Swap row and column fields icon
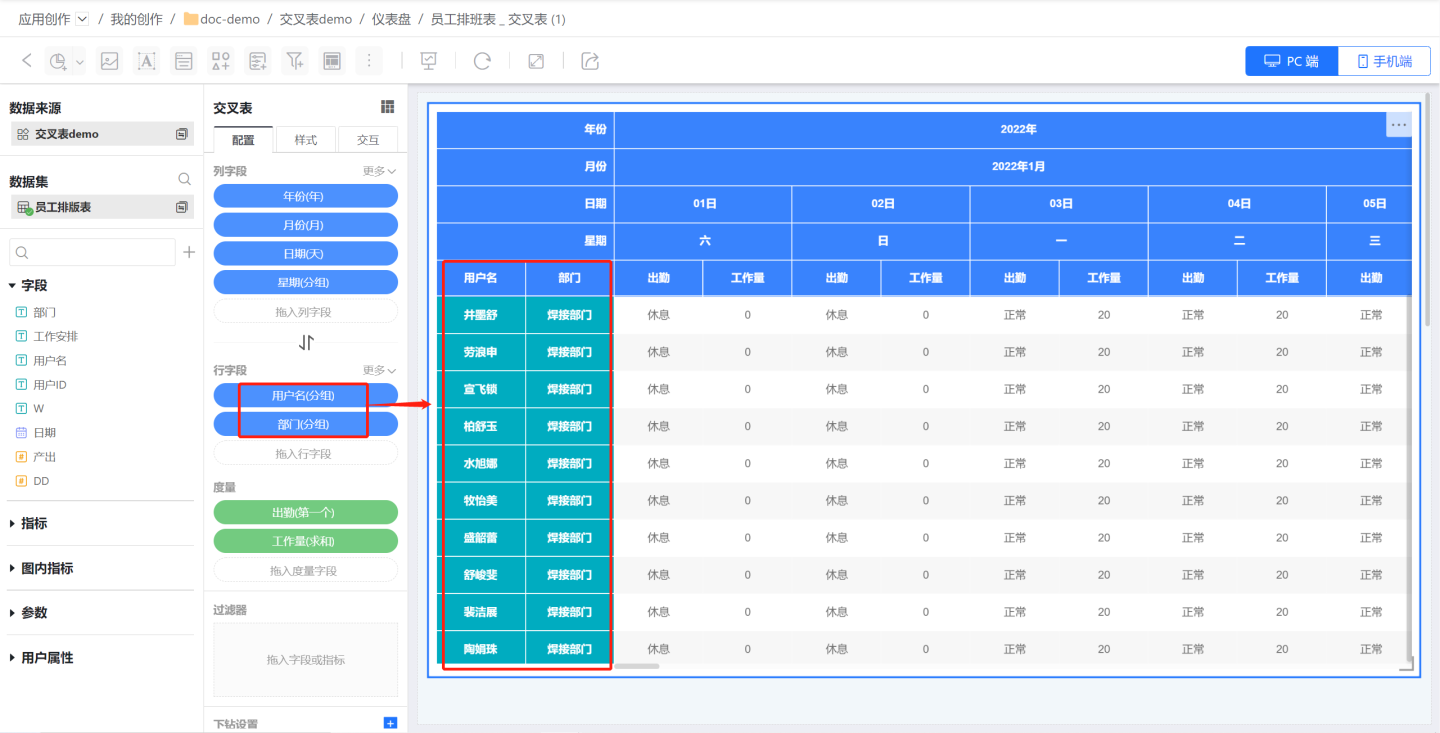 pyautogui.click(x=306, y=342)
